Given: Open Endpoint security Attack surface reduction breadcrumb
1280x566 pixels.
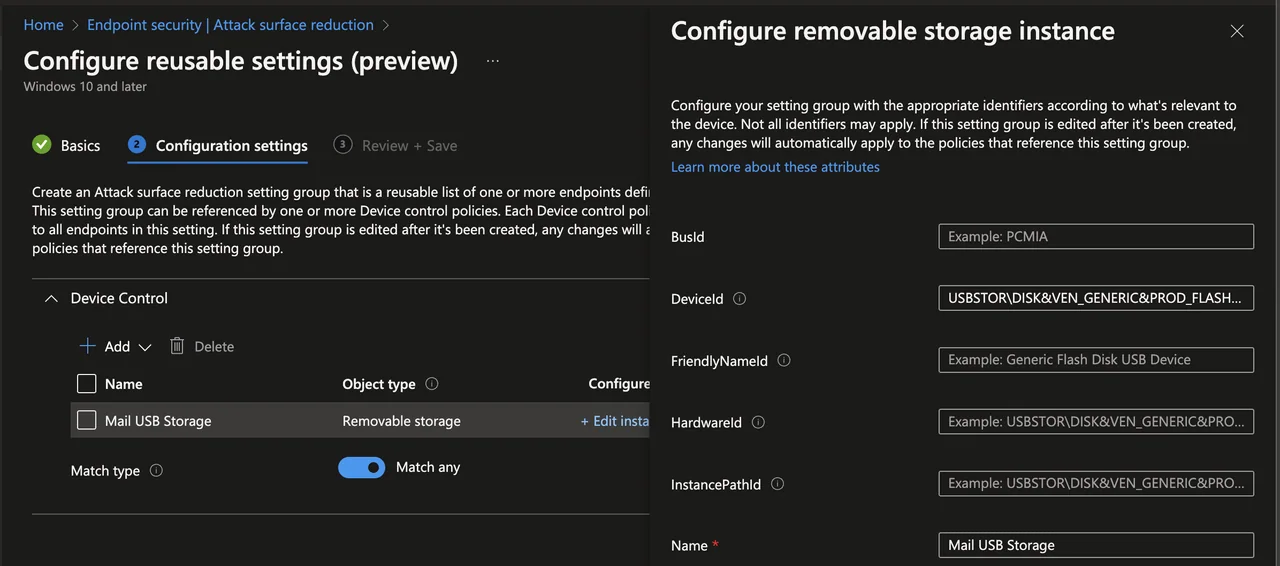Looking at the screenshot, I should click(230, 25).
